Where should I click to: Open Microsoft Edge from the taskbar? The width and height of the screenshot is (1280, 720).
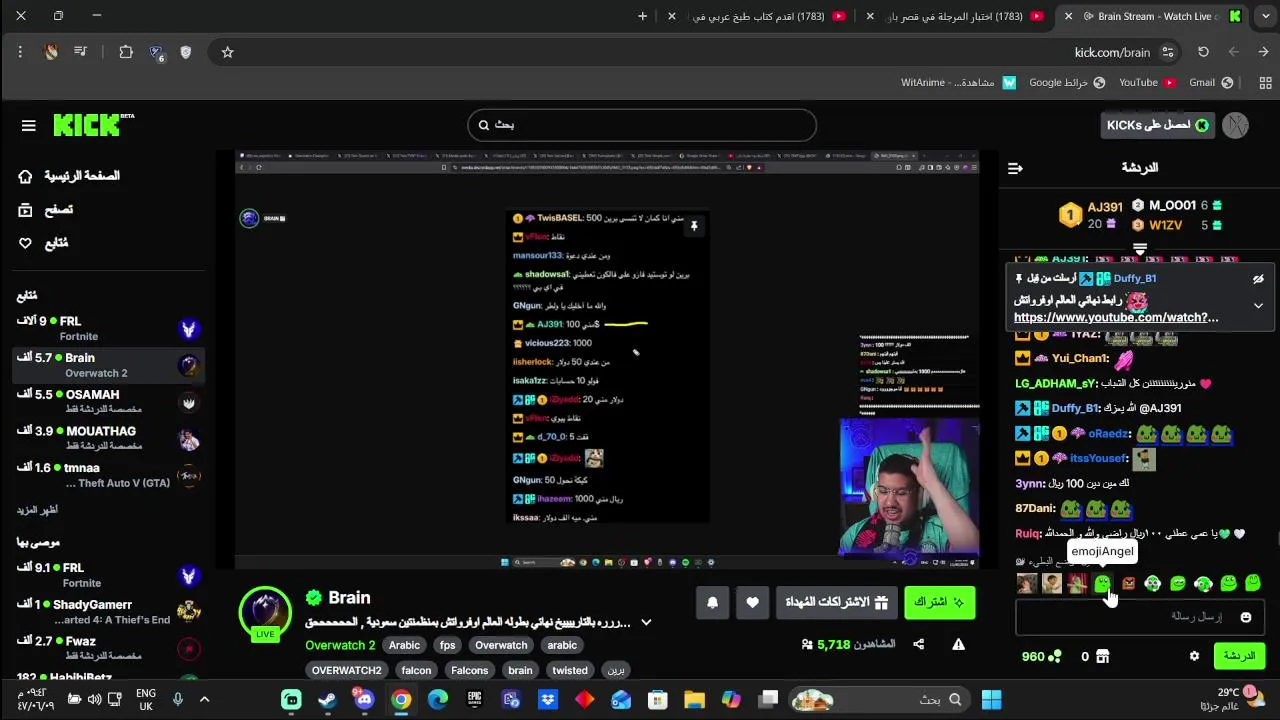point(438,700)
